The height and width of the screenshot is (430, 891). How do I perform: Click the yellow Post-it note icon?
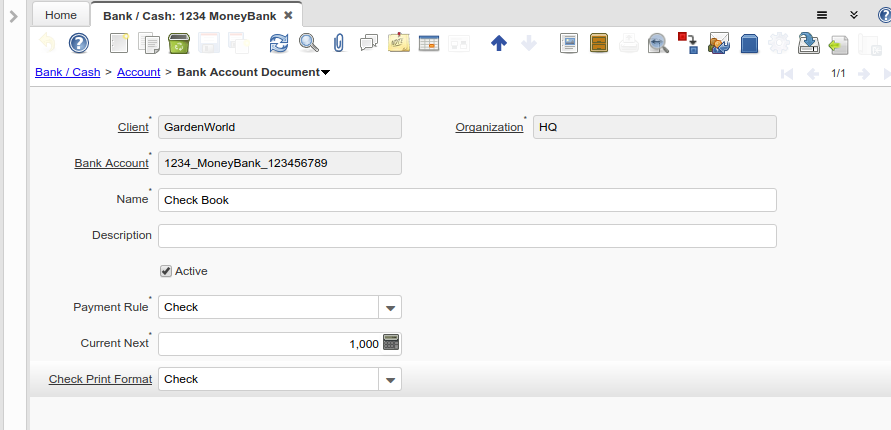click(398, 43)
